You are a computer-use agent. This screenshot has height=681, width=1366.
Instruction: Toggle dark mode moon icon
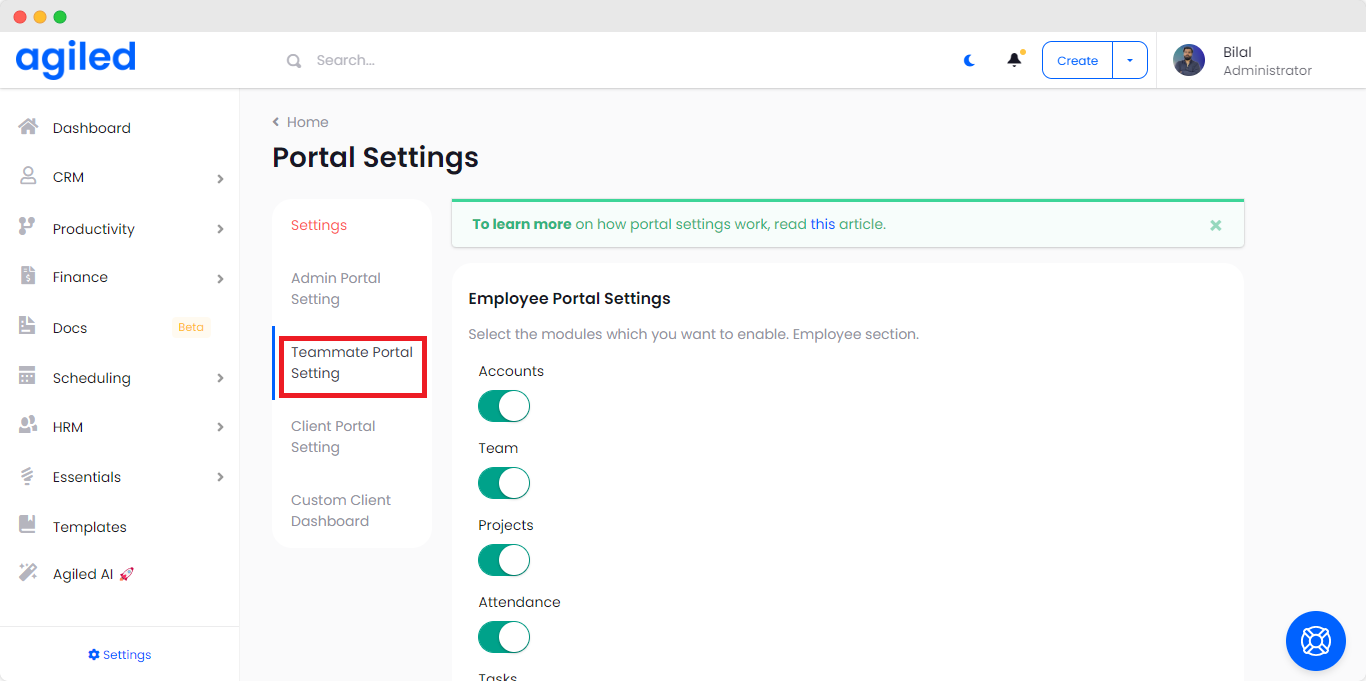click(969, 60)
